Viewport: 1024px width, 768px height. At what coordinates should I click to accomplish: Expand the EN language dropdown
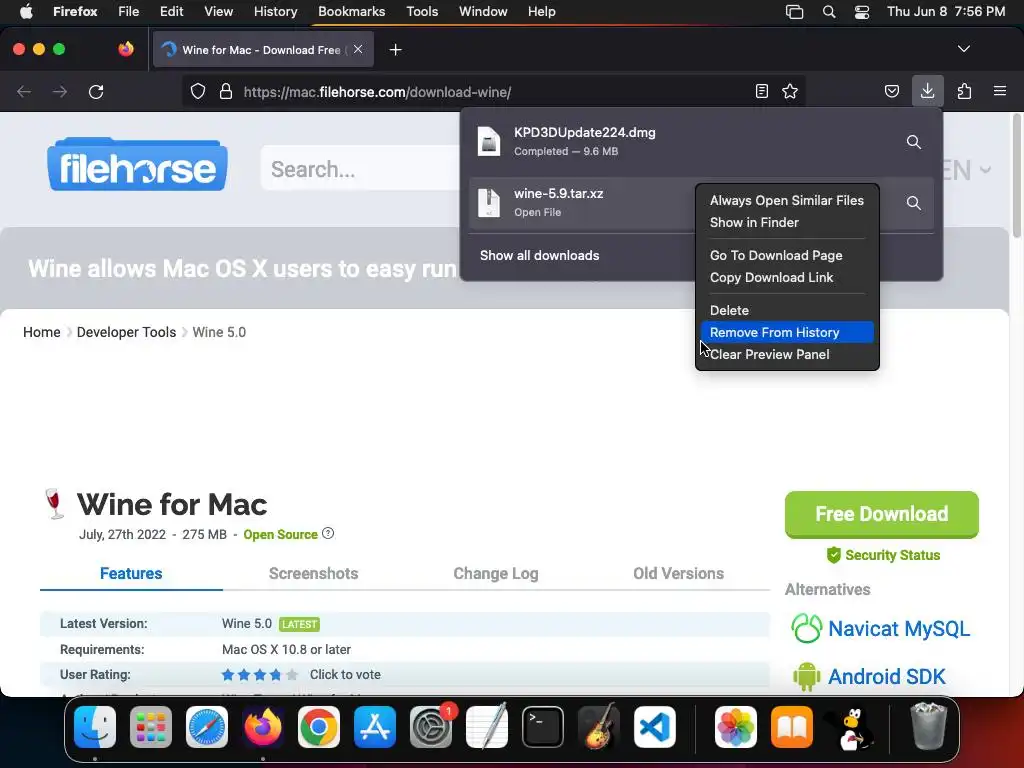coord(967,170)
